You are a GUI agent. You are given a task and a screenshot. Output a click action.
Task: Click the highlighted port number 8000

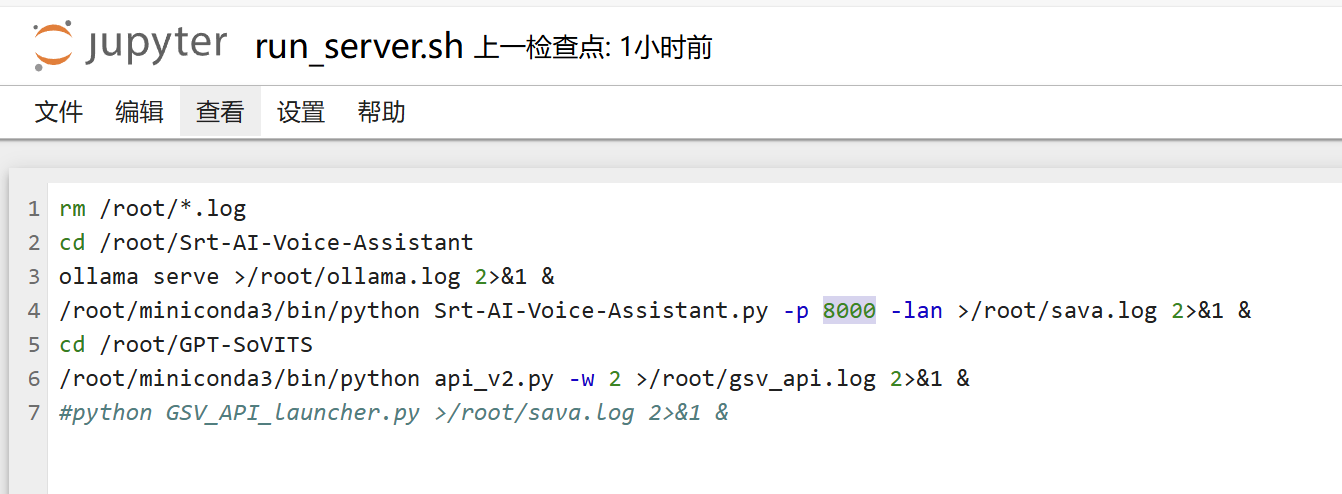(849, 311)
